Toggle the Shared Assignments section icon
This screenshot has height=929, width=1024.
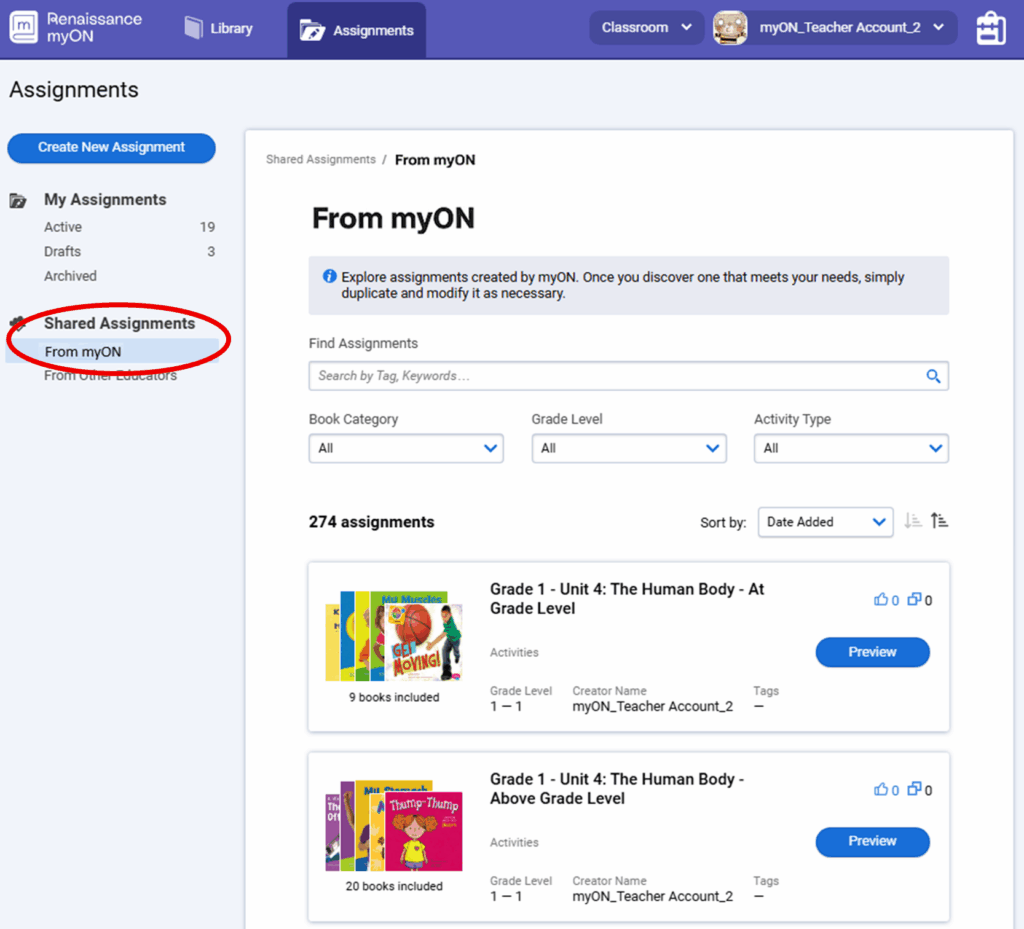click(17, 323)
